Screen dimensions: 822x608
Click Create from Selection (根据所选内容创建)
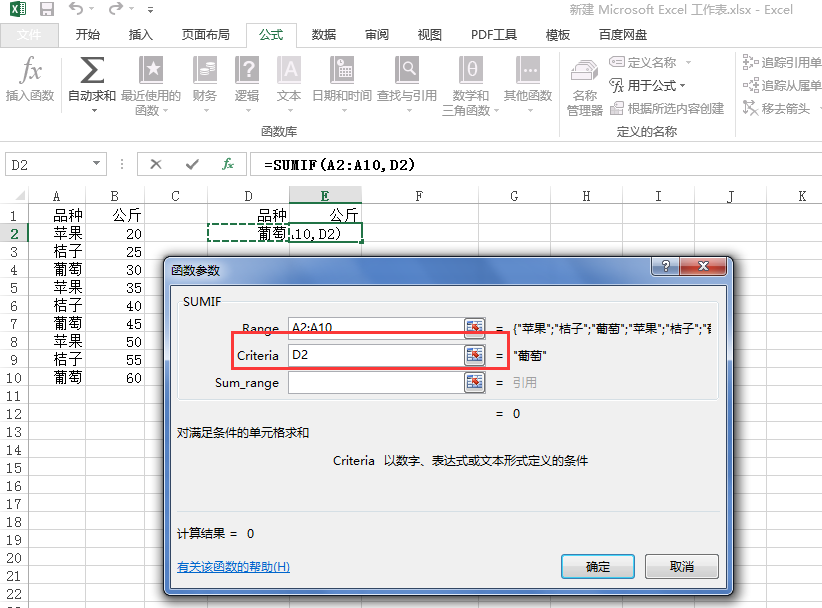point(667,108)
